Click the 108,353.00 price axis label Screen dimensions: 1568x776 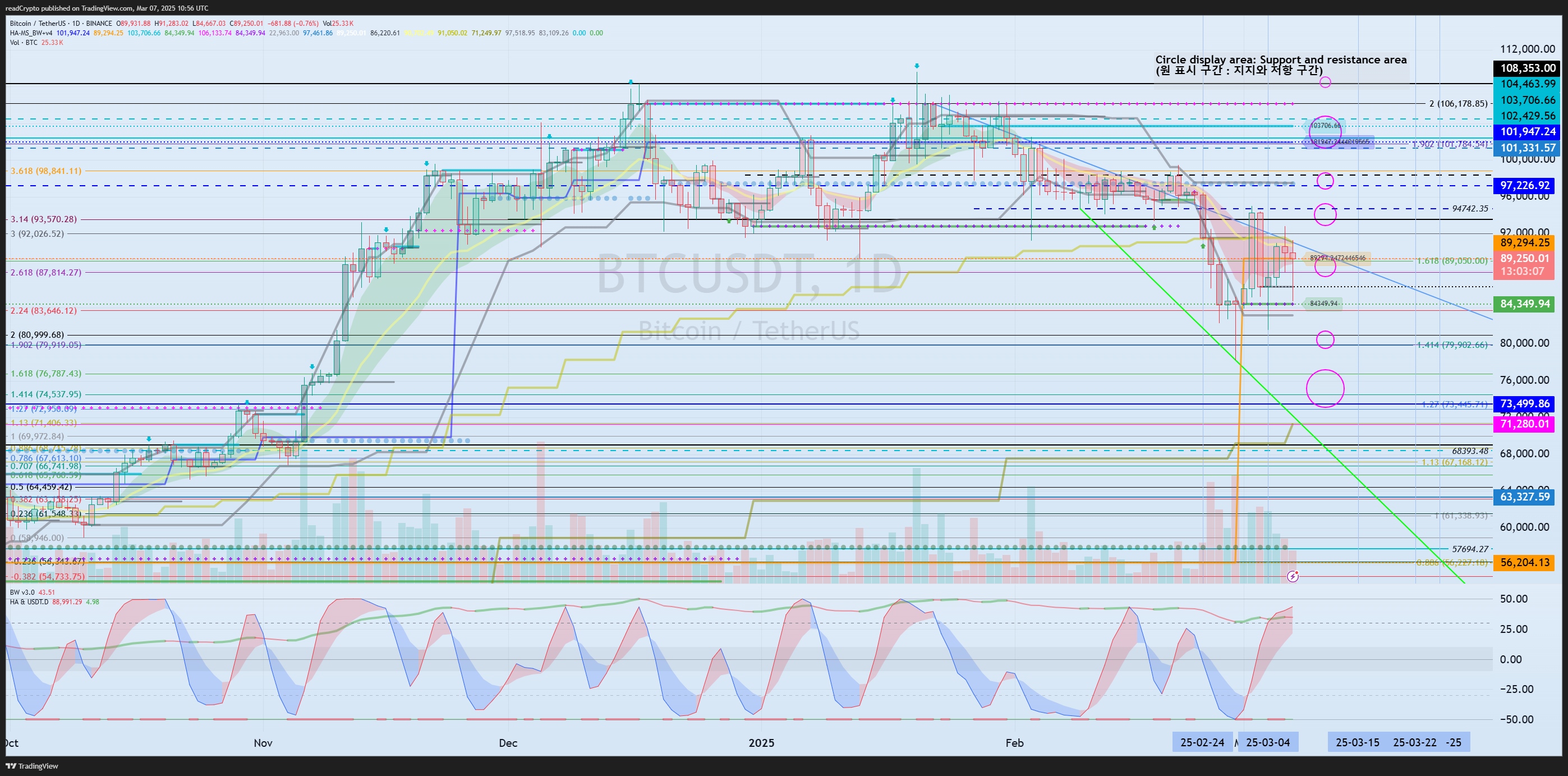pos(1528,68)
